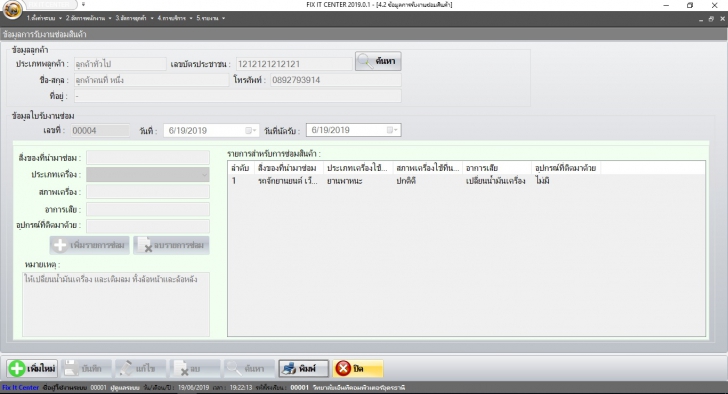Click the item brought for repair field

click(148, 157)
